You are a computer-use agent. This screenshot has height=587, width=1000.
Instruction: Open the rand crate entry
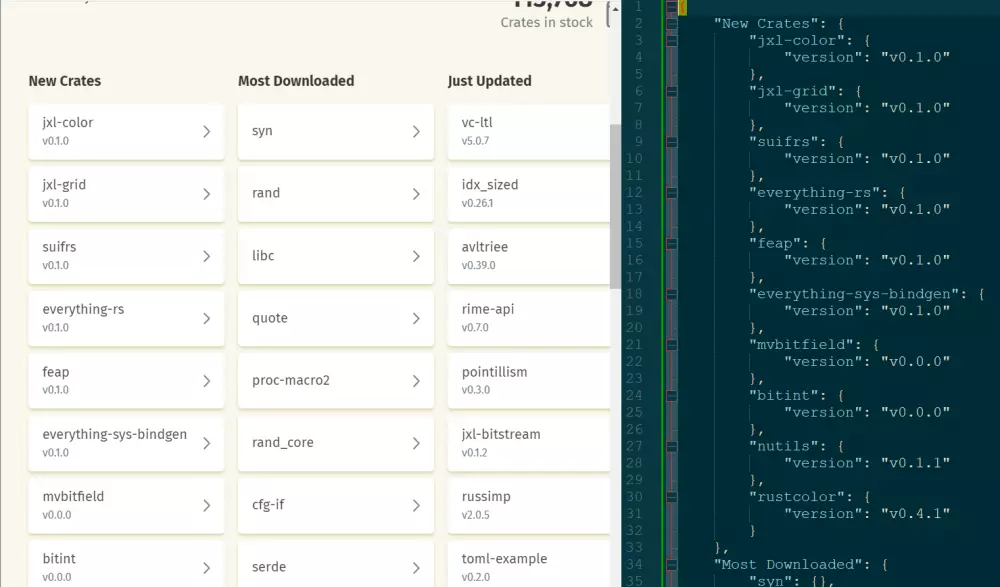click(x=335, y=193)
